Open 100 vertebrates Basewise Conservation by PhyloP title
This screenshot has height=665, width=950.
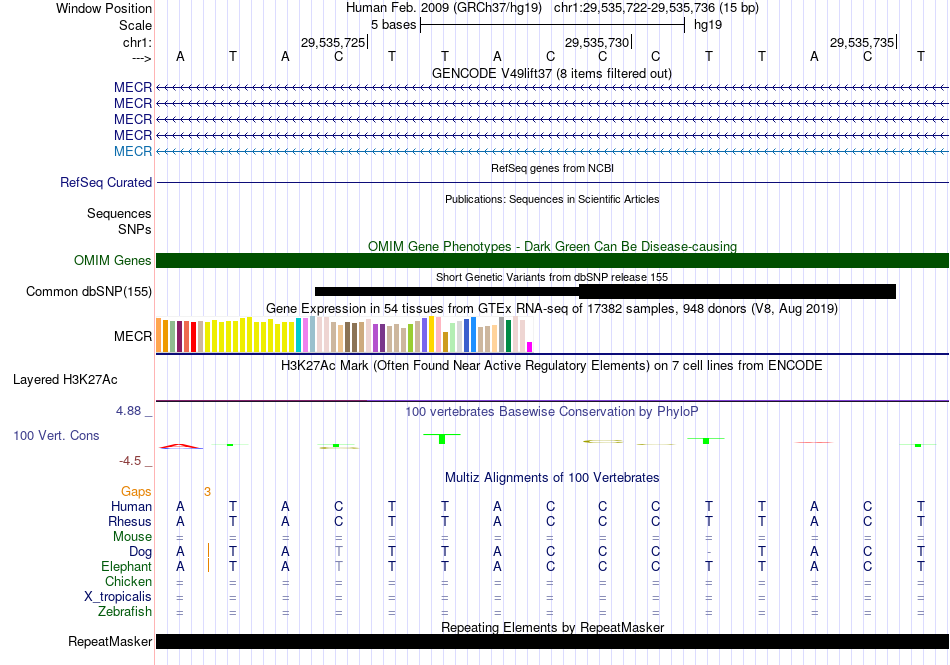click(x=551, y=411)
